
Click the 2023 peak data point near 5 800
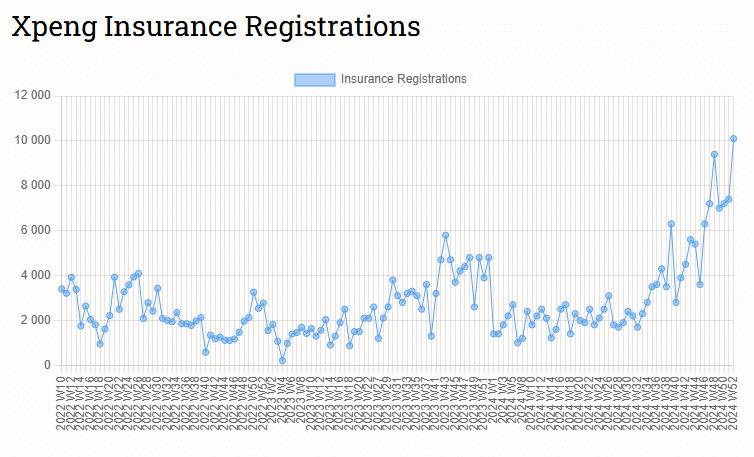[445, 235]
